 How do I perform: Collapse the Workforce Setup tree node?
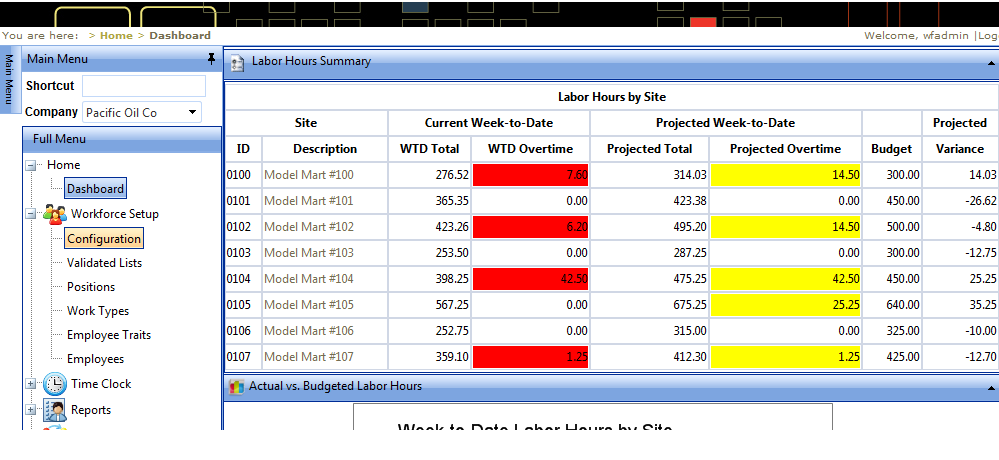(30, 214)
